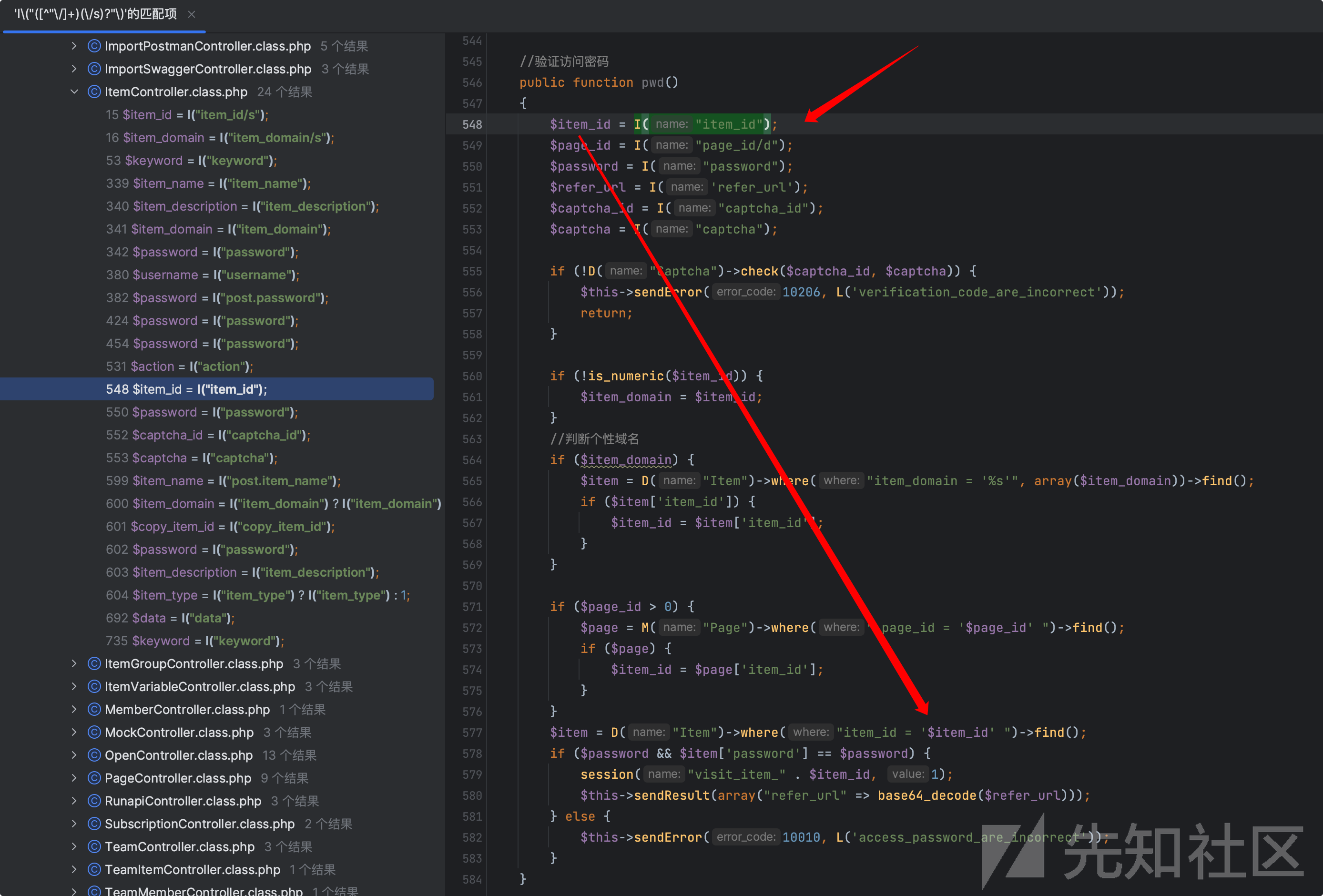Expand MockController.class.php results

(74, 732)
